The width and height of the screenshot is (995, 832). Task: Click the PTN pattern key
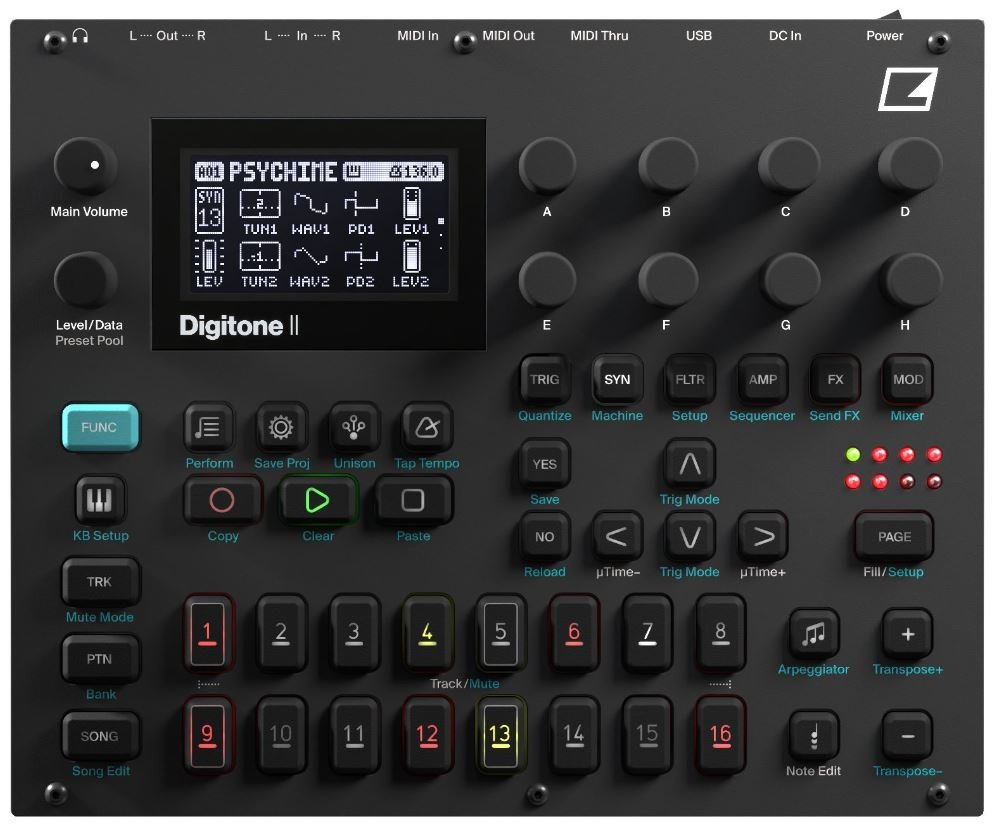(x=100, y=659)
